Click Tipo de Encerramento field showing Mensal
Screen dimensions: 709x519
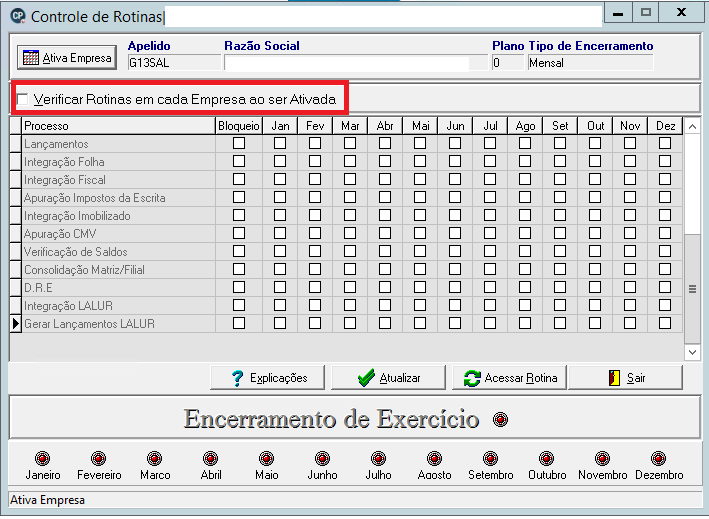click(590, 63)
